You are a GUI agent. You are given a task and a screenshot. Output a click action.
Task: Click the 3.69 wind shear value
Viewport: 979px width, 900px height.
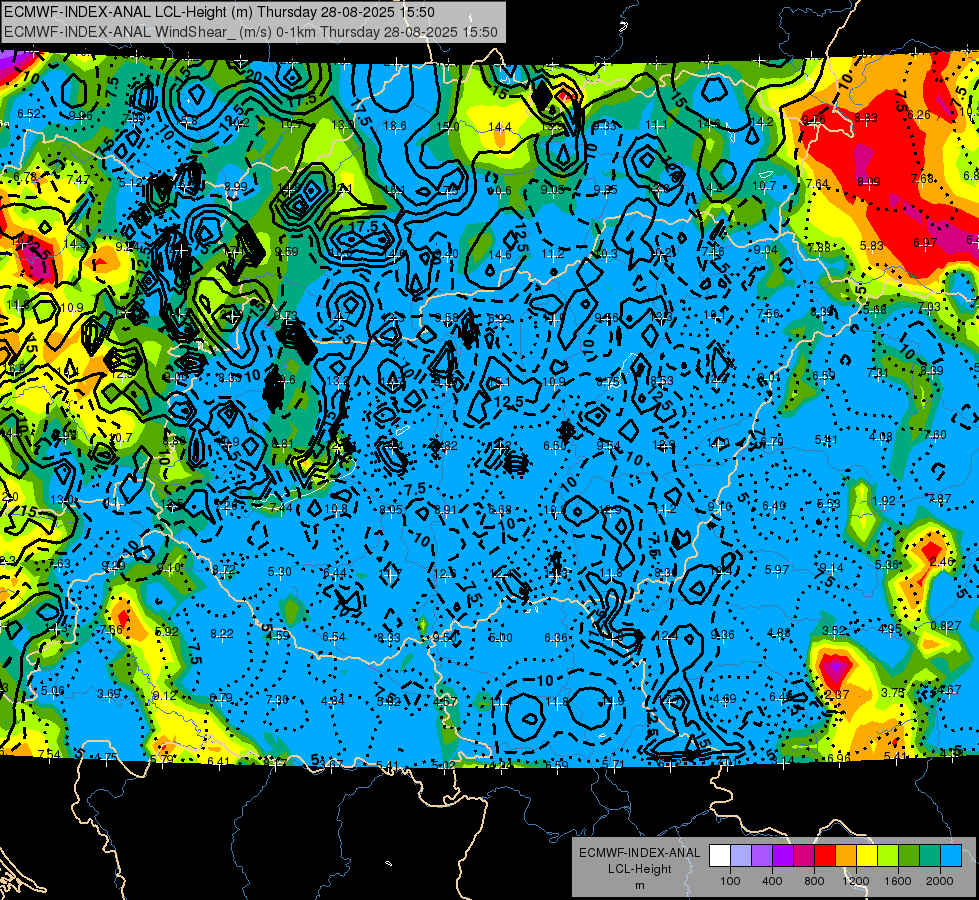coord(109,693)
